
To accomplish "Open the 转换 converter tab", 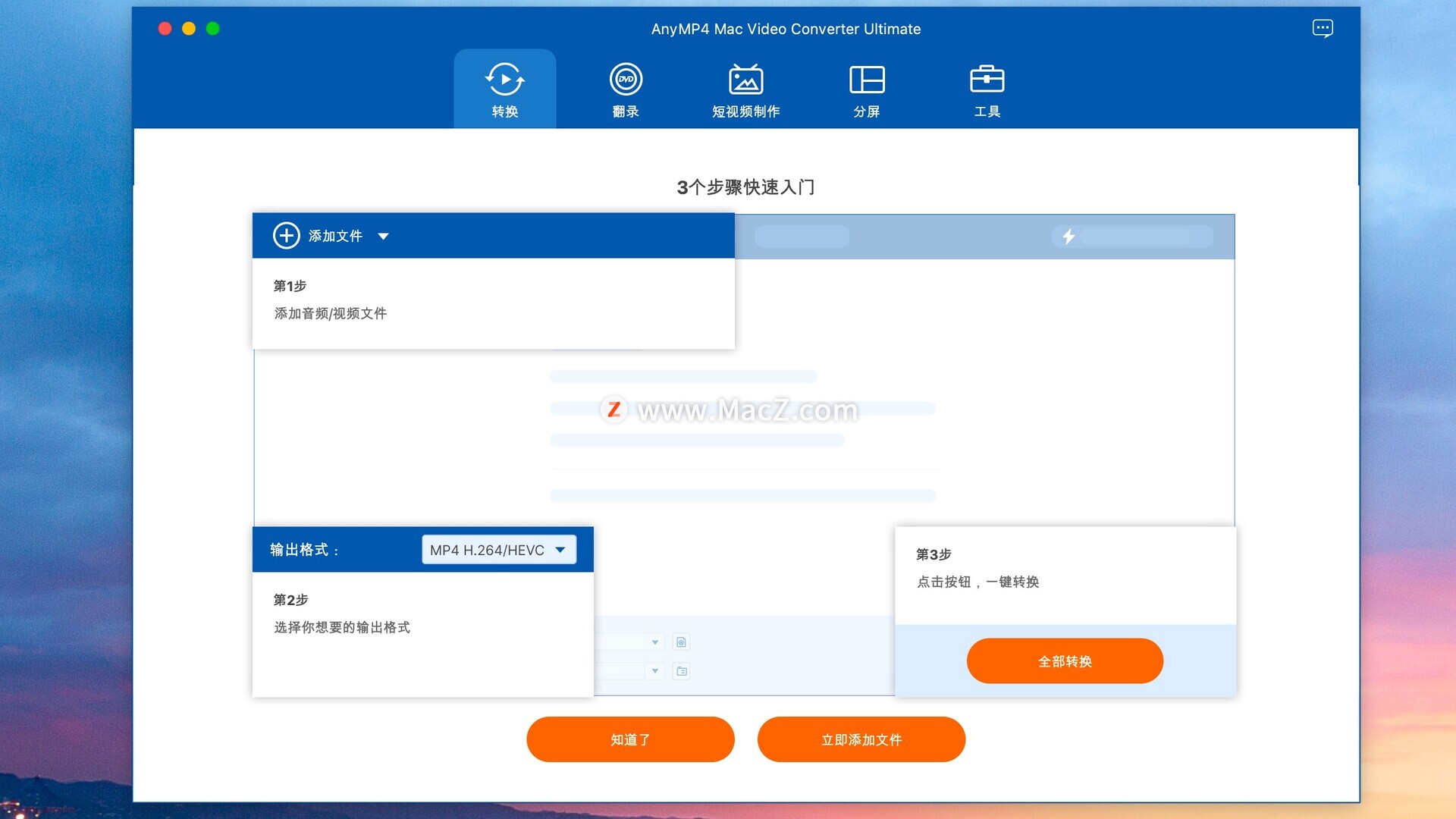I will pos(504,89).
